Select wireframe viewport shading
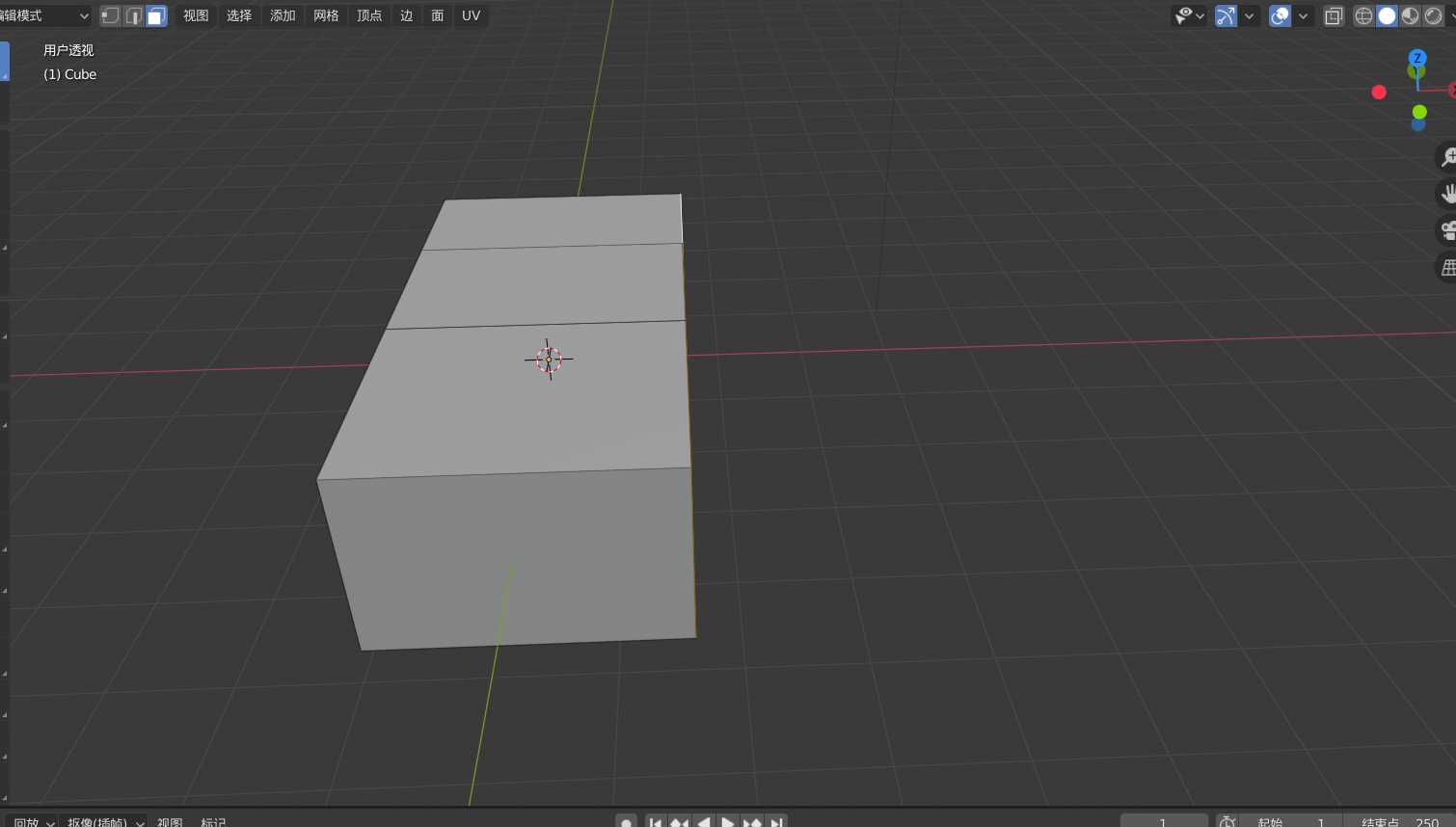The width and height of the screenshot is (1456, 827). [1363, 15]
